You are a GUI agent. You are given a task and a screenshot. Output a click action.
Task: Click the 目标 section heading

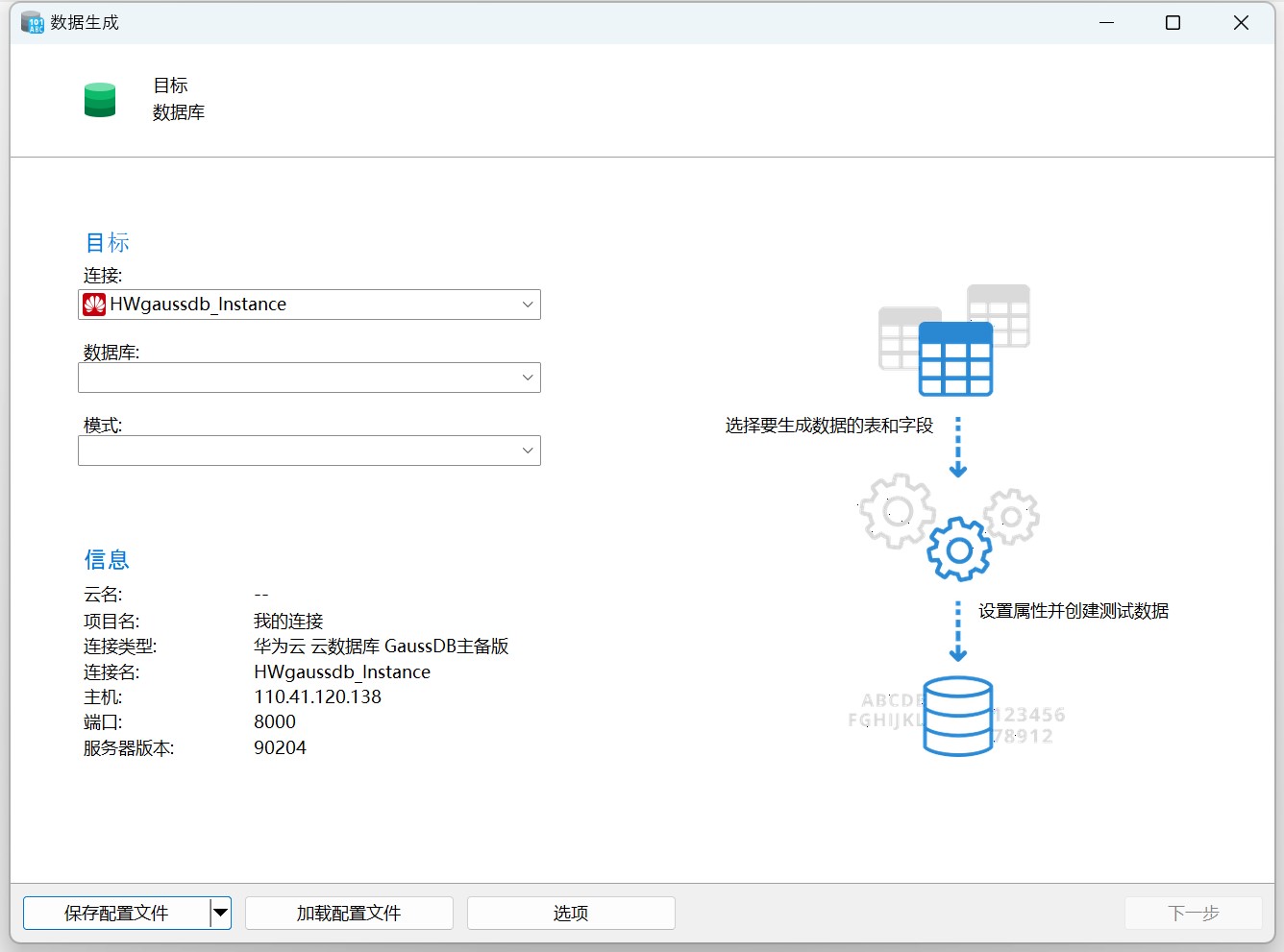(107, 242)
